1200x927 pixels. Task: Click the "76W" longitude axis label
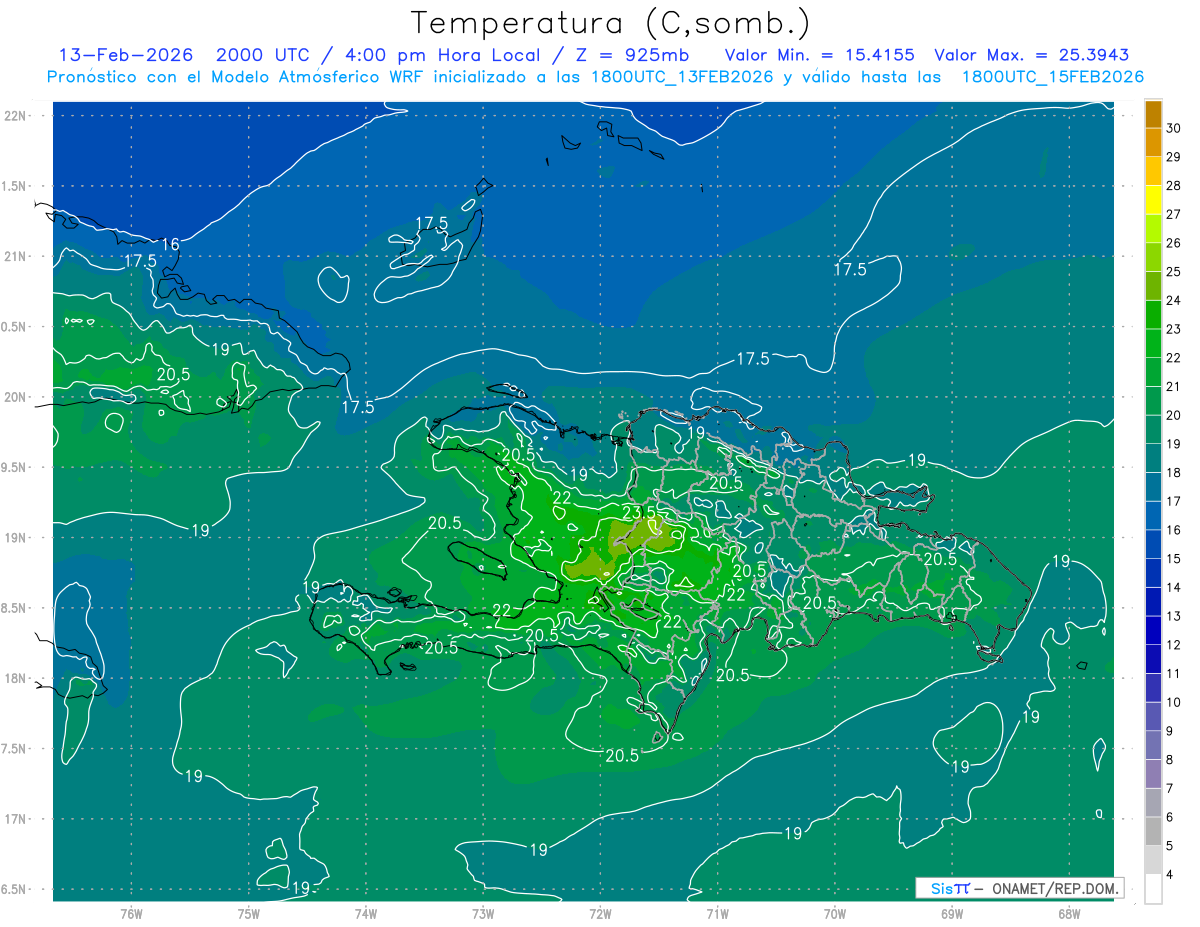(x=131, y=914)
